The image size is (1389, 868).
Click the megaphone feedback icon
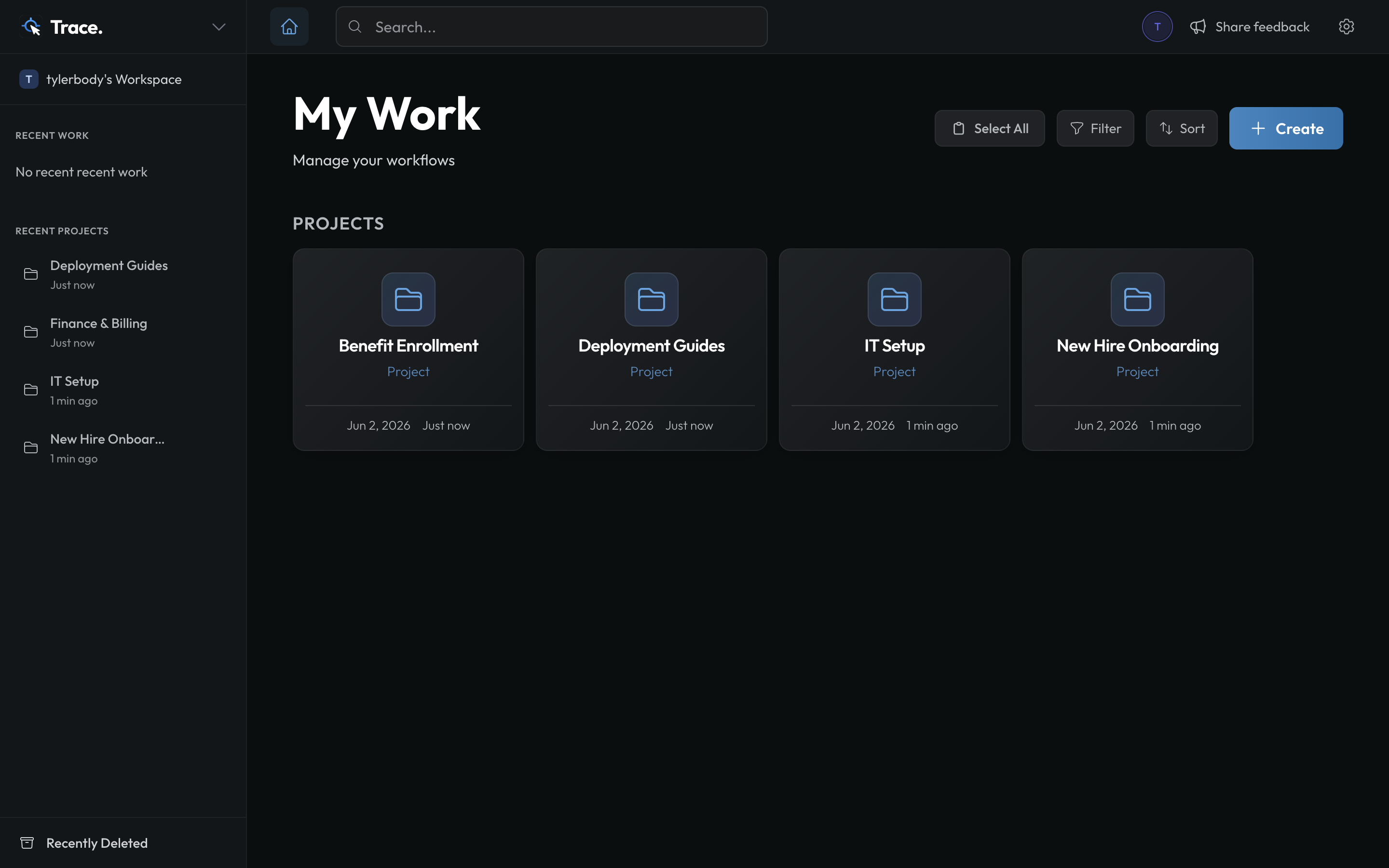1198,27
